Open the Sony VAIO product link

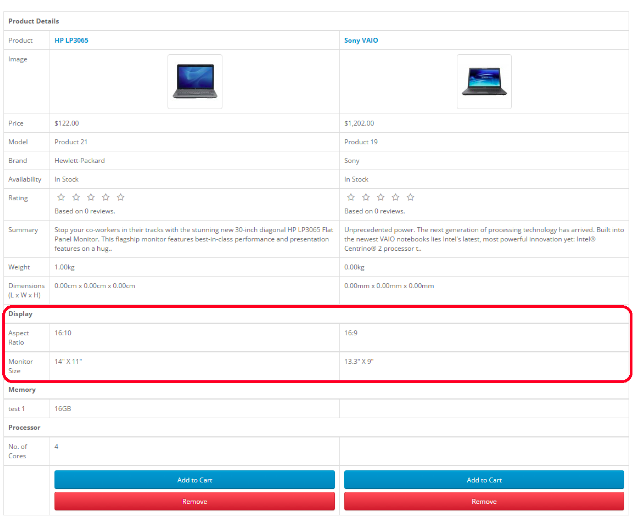(x=361, y=40)
